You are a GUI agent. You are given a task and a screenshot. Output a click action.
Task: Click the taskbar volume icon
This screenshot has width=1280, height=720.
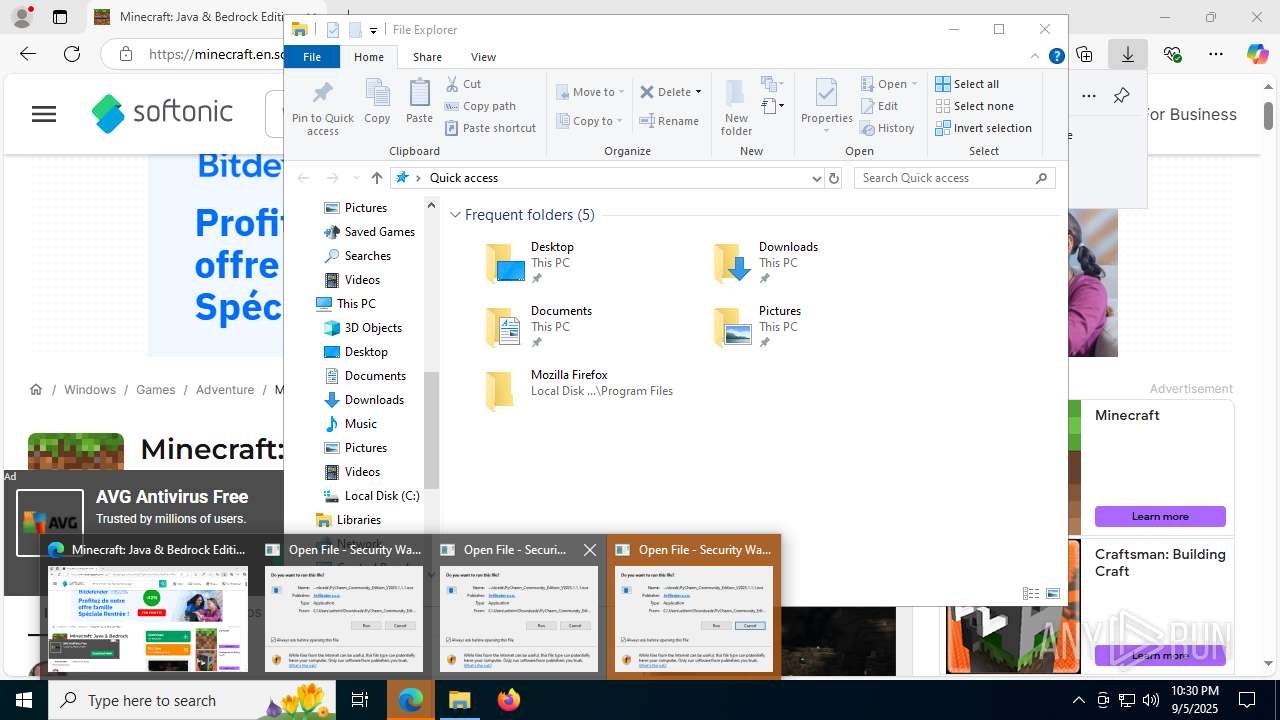[1151, 700]
